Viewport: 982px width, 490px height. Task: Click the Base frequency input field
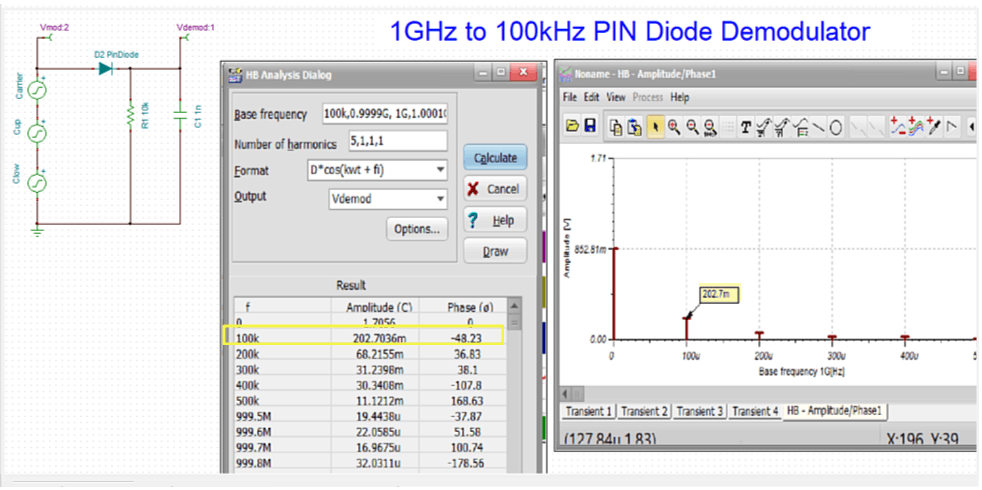[x=386, y=113]
